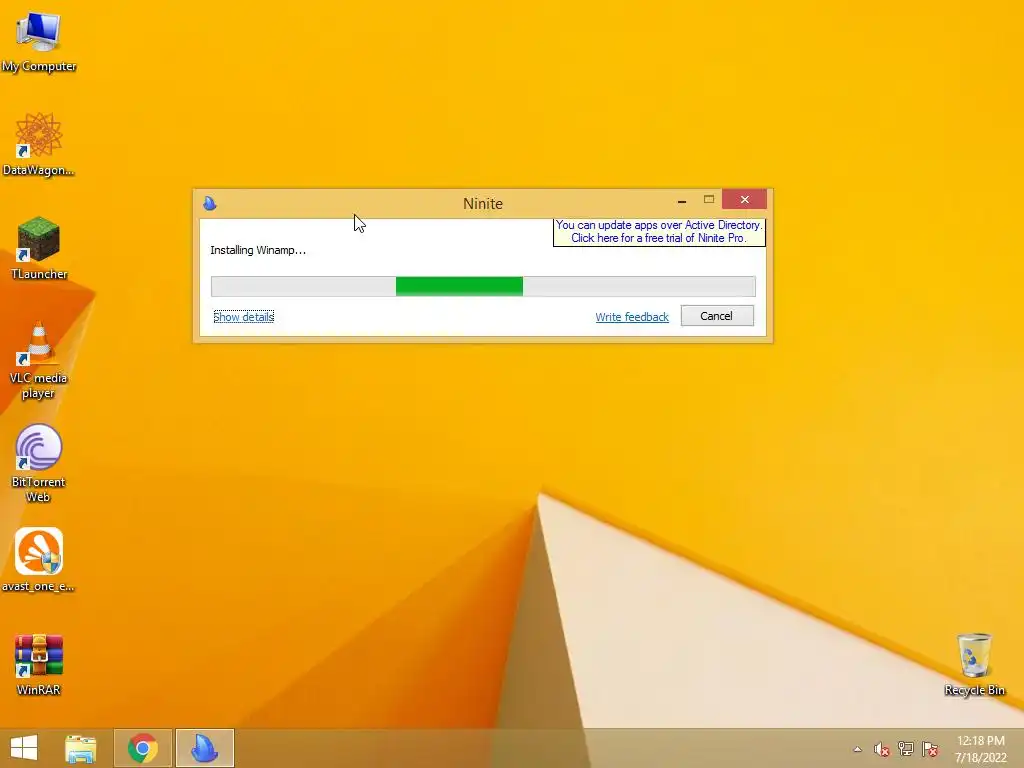
Task: Close the Ninite window
Action: pos(744,200)
